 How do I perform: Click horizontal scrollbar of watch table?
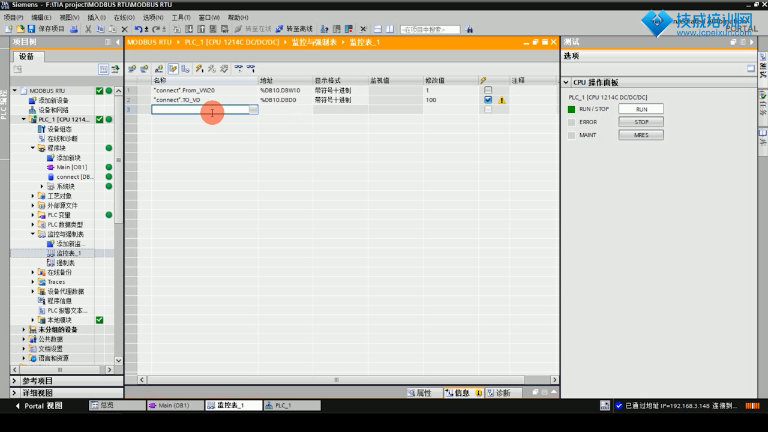[336, 380]
